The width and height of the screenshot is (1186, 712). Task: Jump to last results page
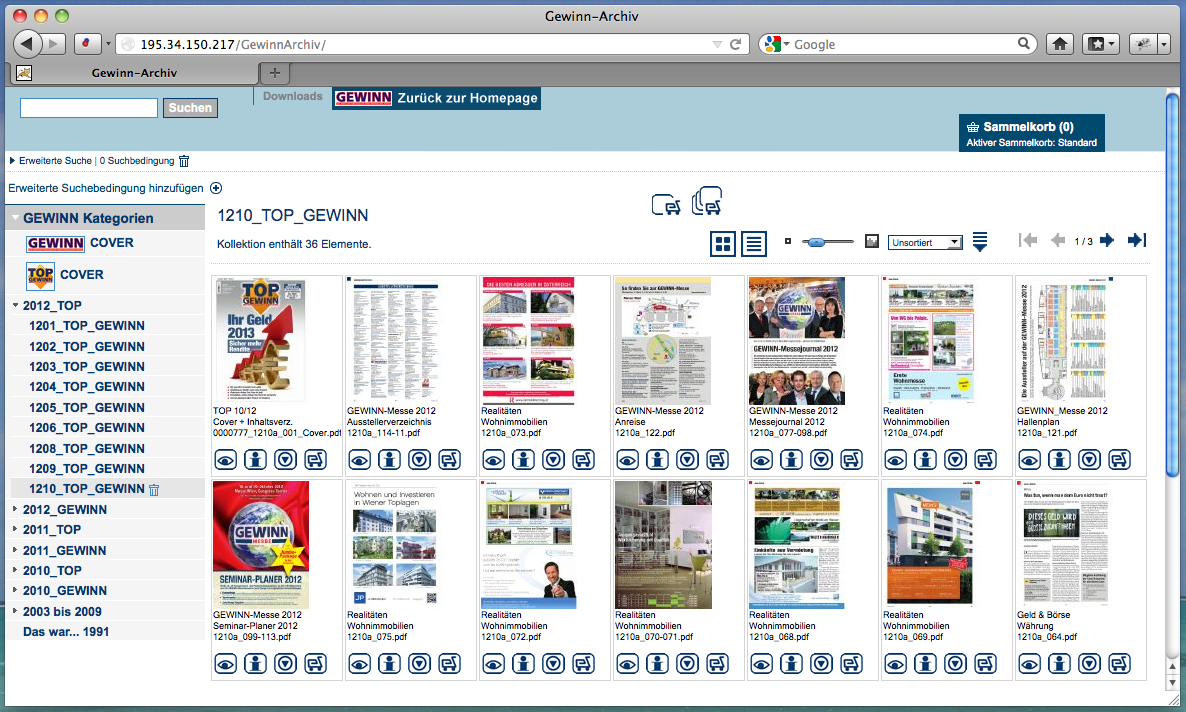[1137, 241]
